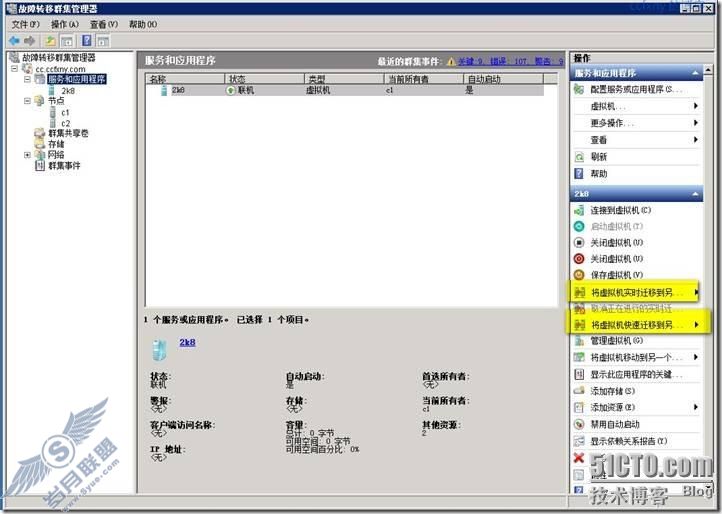Click the 配置服务或应用程序 action icon
The width and height of the screenshot is (722, 514).
point(579,89)
